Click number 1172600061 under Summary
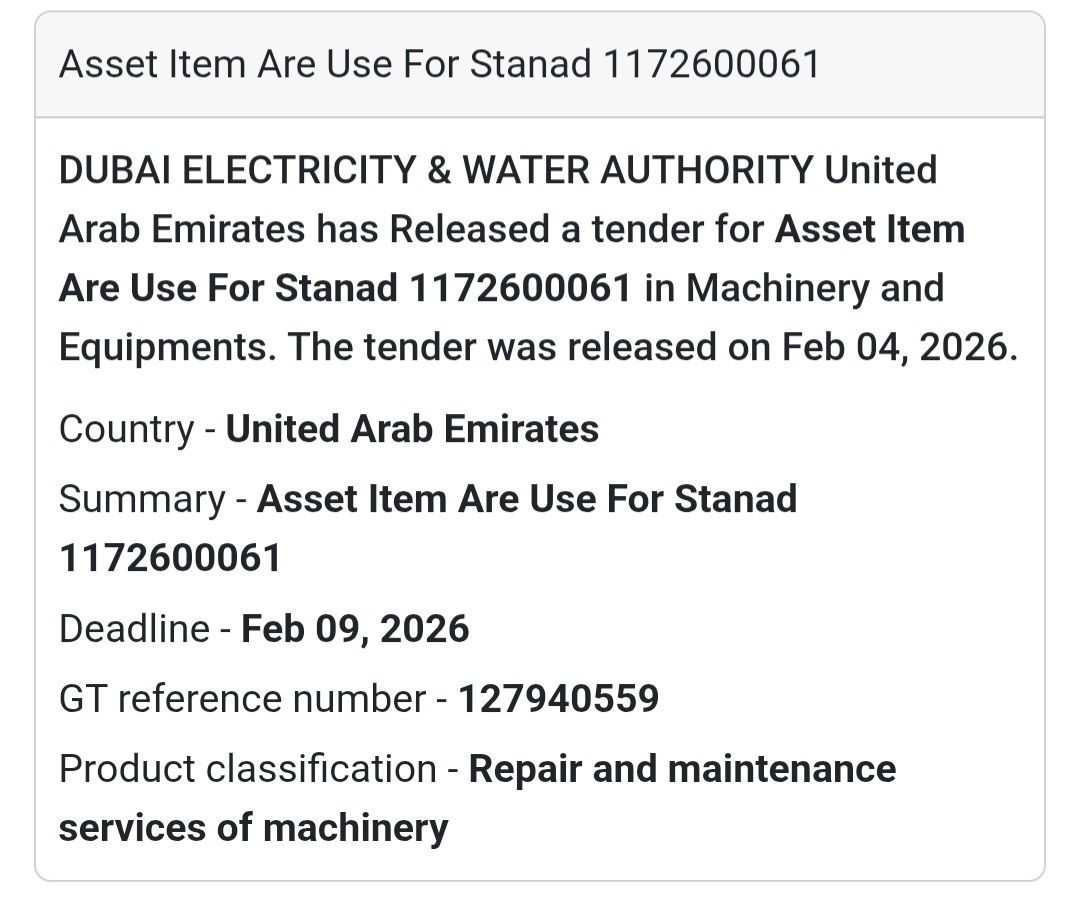1080x917 pixels. pyautogui.click(x=170, y=558)
